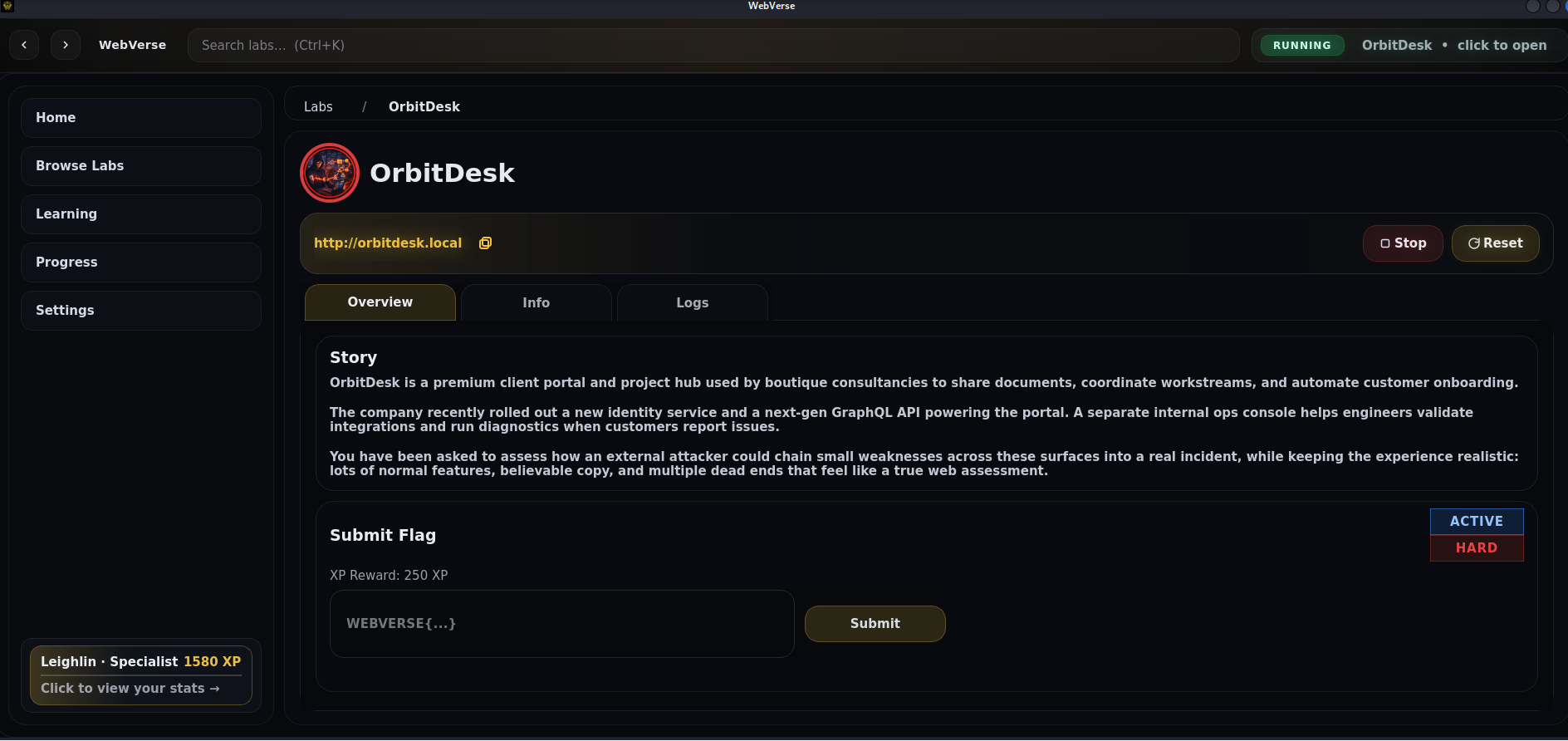Submit the flag

pos(875,624)
